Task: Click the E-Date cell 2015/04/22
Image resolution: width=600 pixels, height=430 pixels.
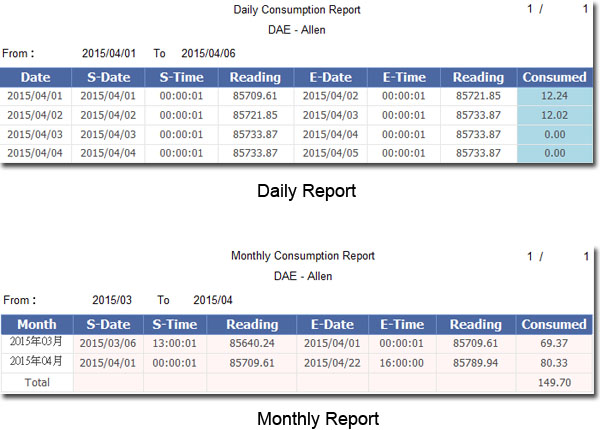Action: [x=332, y=363]
